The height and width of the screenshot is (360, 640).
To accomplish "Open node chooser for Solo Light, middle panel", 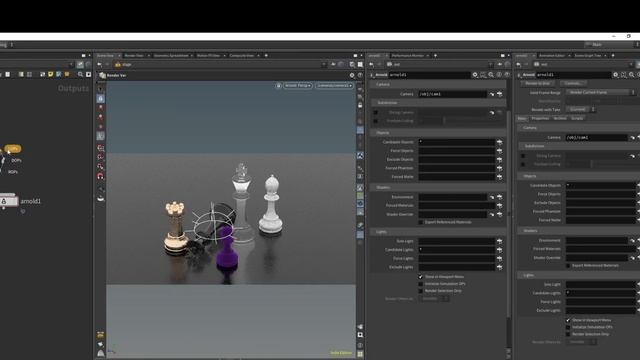I will click(499, 241).
